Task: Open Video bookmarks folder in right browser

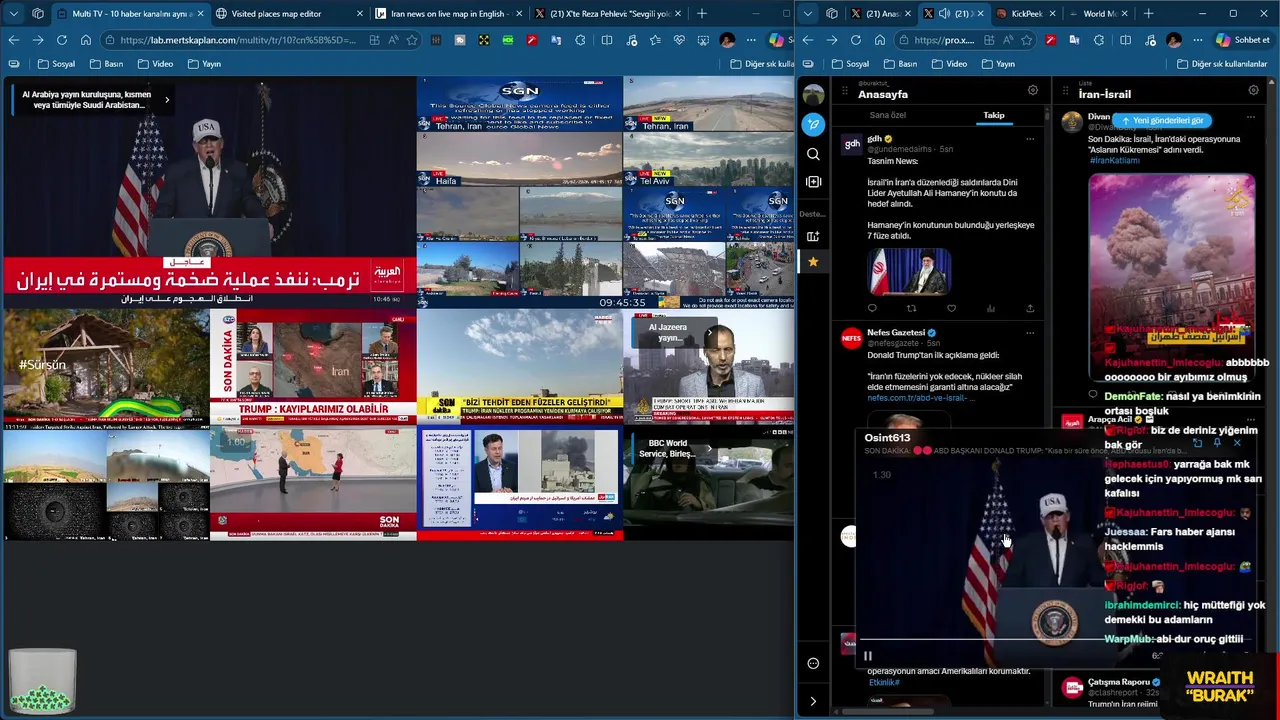Action: (x=949, y=64)
